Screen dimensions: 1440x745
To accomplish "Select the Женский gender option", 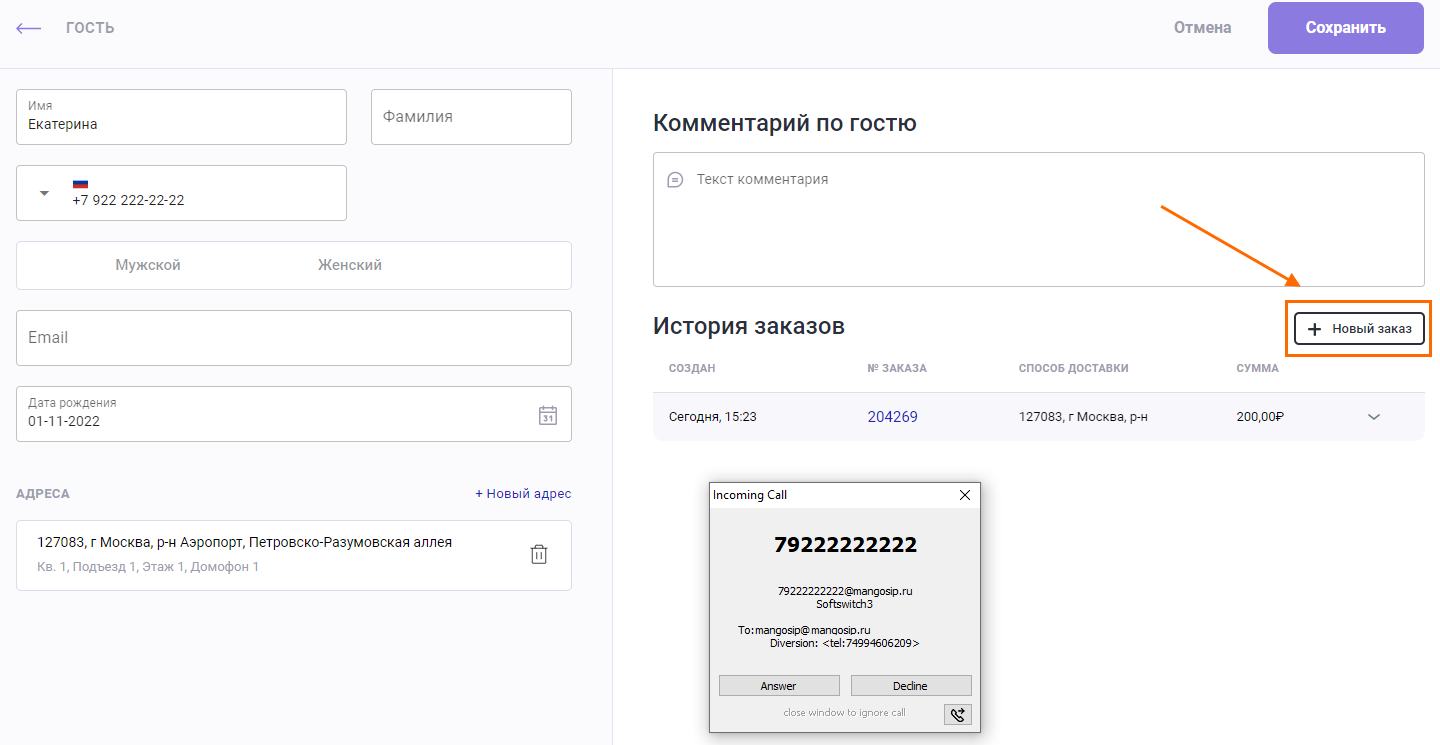I will (350, 265).
